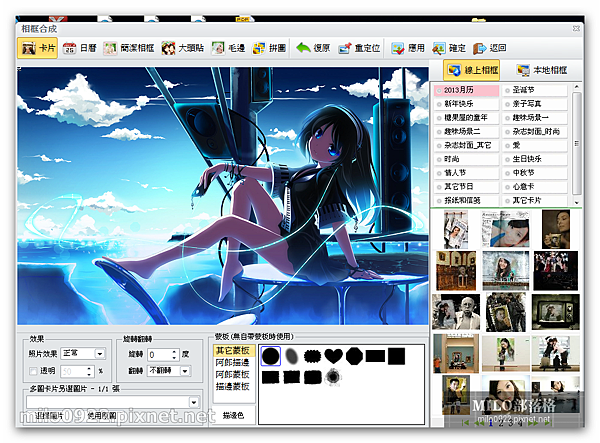Open the 照片效果 photo effect dropdown

click(100, 354)
